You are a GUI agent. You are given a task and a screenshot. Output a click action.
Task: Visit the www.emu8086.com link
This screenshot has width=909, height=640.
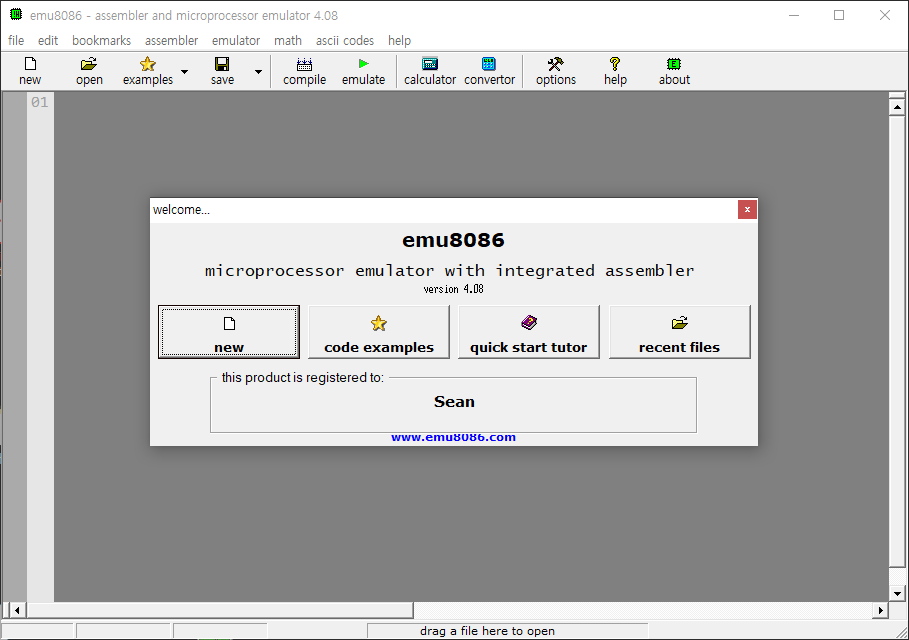pos(453,438)
